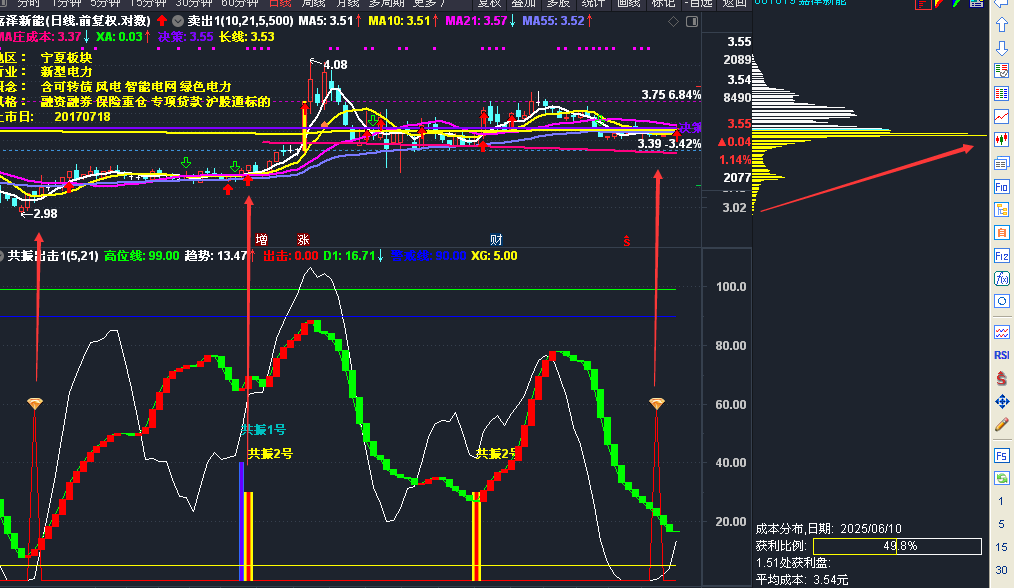This screenshot has height=588, width=1014.
Task: Click the MA5: 3.51 indicator value
Action: coord(326,21)
